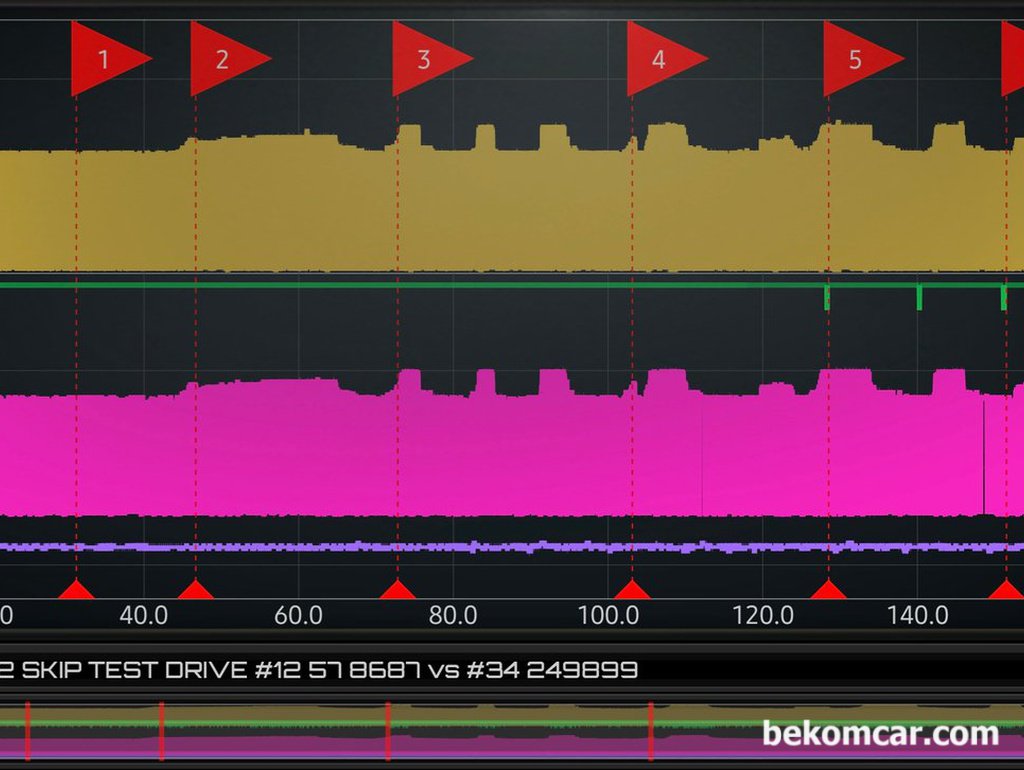Click the first red marker in overview strip
This screenshot has width=1024, height=770.
click(x=27, y=731)
